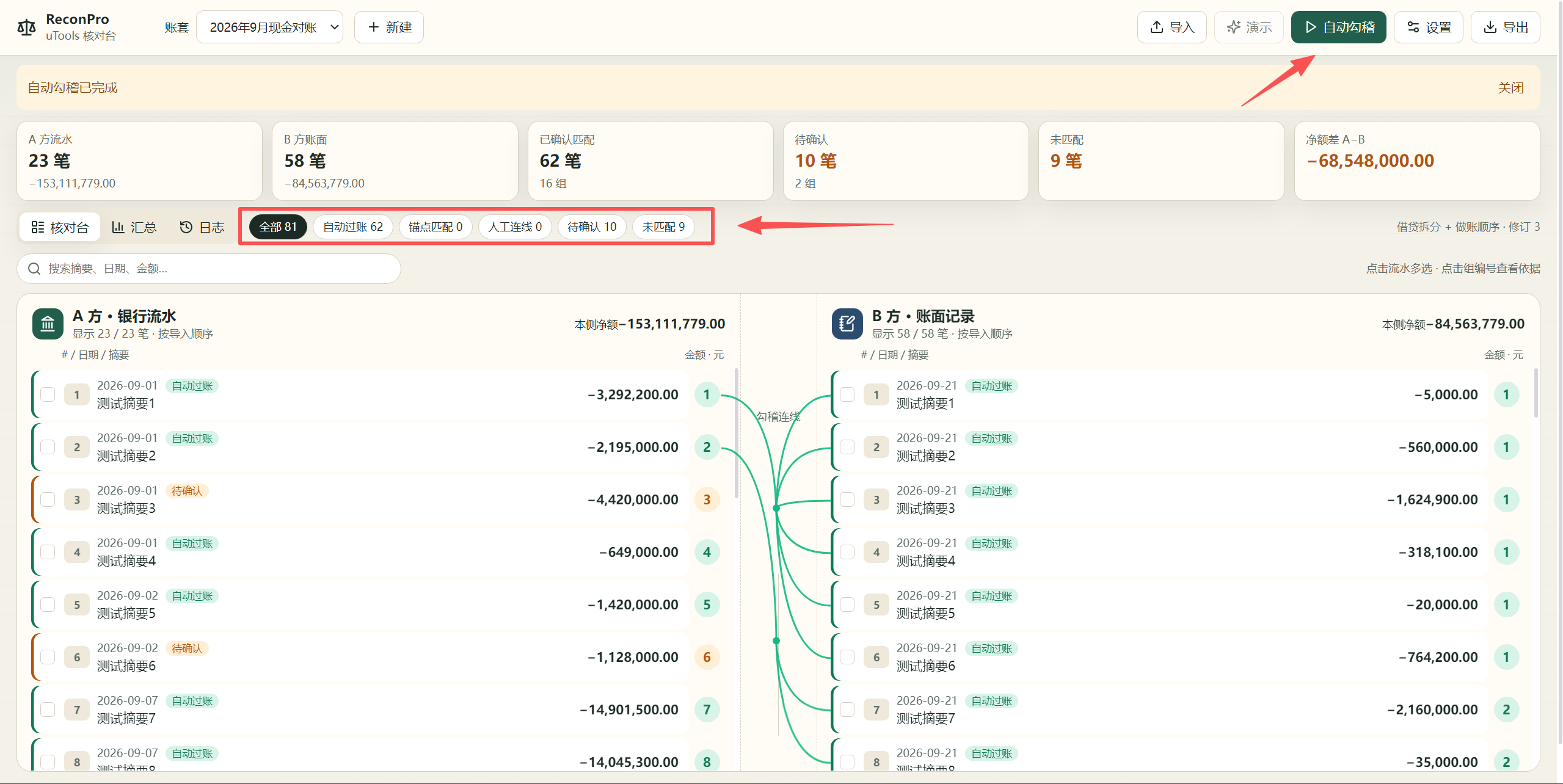Select the checkbox for B-side row 测试摘要5
Image resolution: width=1563 pixels, height=784 pixels.
click(x=847, y=604)
